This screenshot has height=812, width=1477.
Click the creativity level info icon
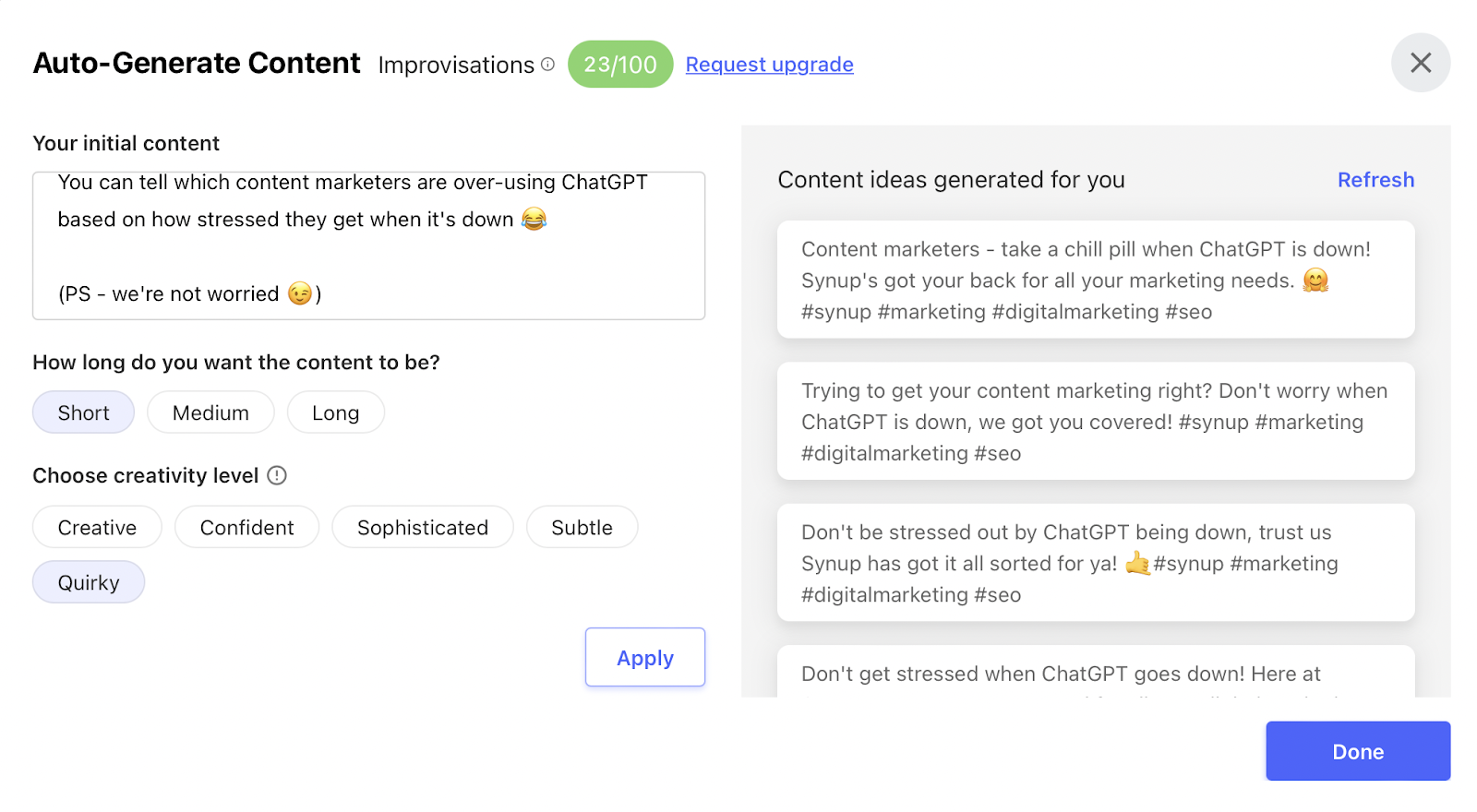pos(277,475)
